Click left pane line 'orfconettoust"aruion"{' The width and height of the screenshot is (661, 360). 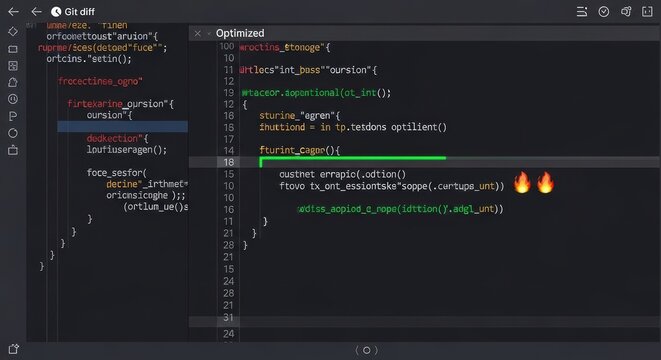pyautogui.click(x=102, y=36)
